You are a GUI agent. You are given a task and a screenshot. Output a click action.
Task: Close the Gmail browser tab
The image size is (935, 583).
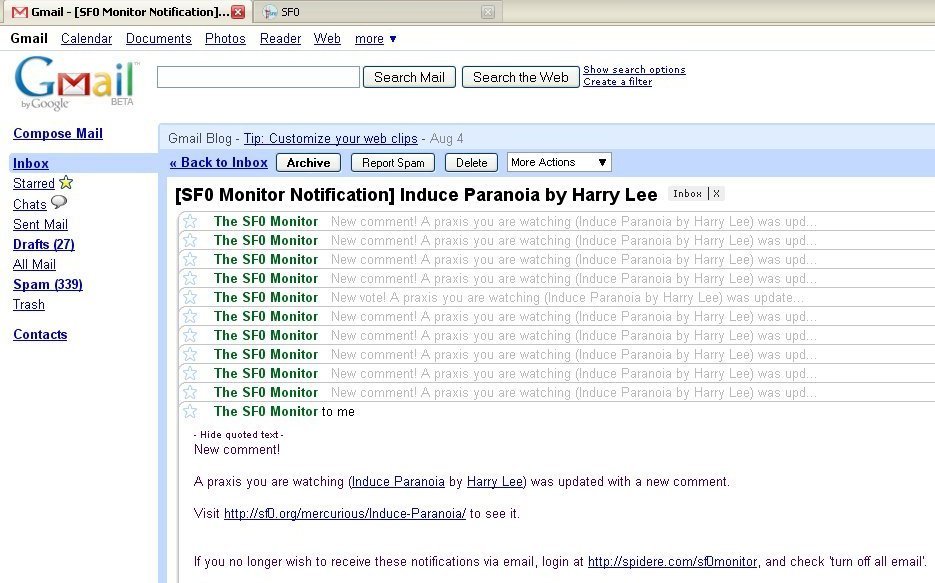coord(238,12)
